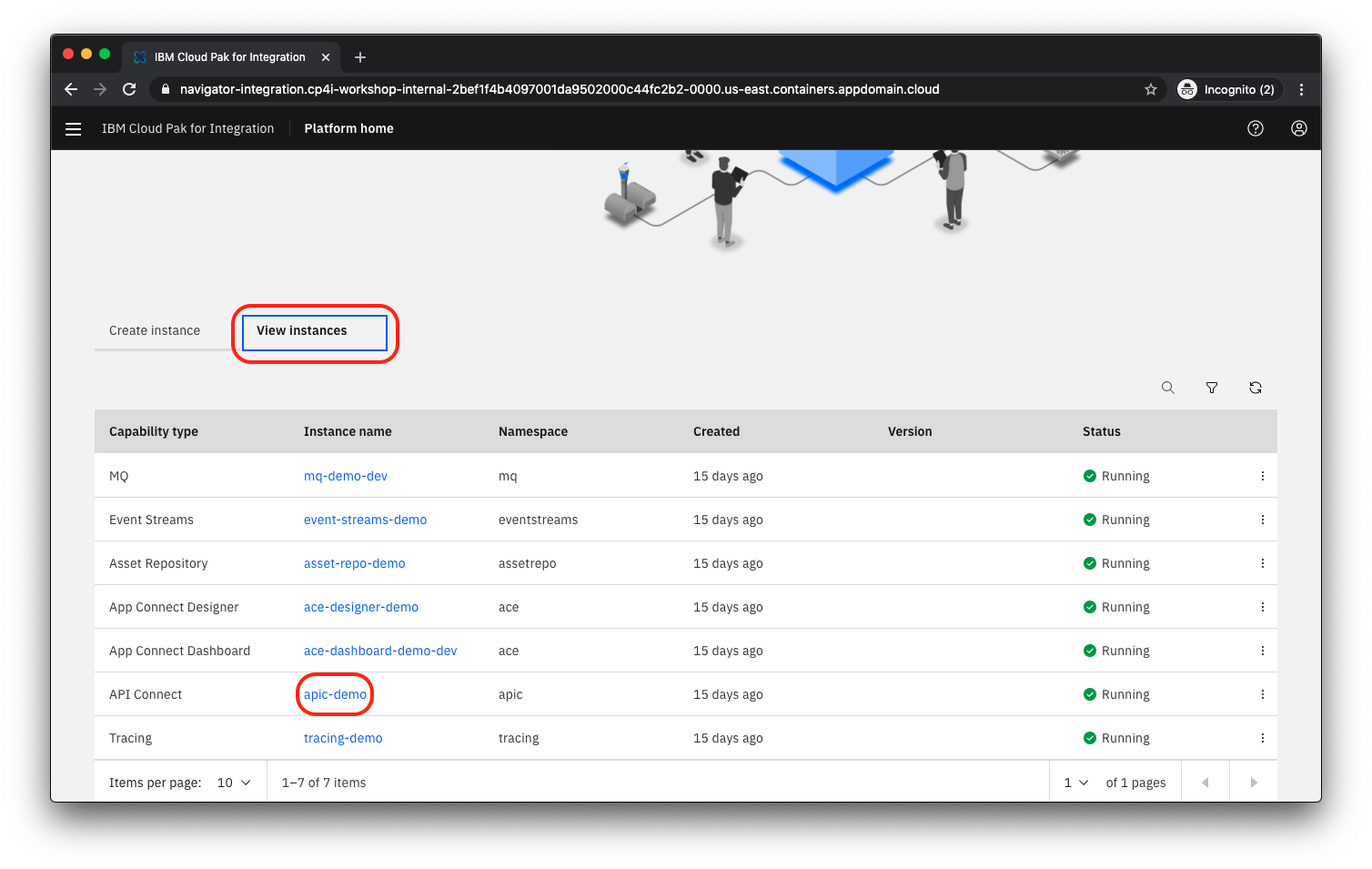The image size is (1372, 869).
Task: Switch to the Create instance tab
Action: pos(155,330)
